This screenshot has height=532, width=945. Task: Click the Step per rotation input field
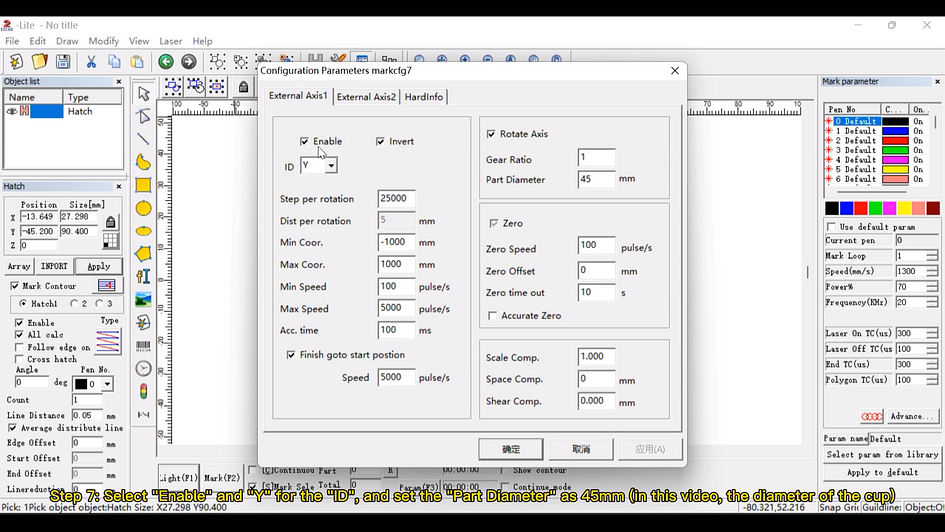point(396,198)
